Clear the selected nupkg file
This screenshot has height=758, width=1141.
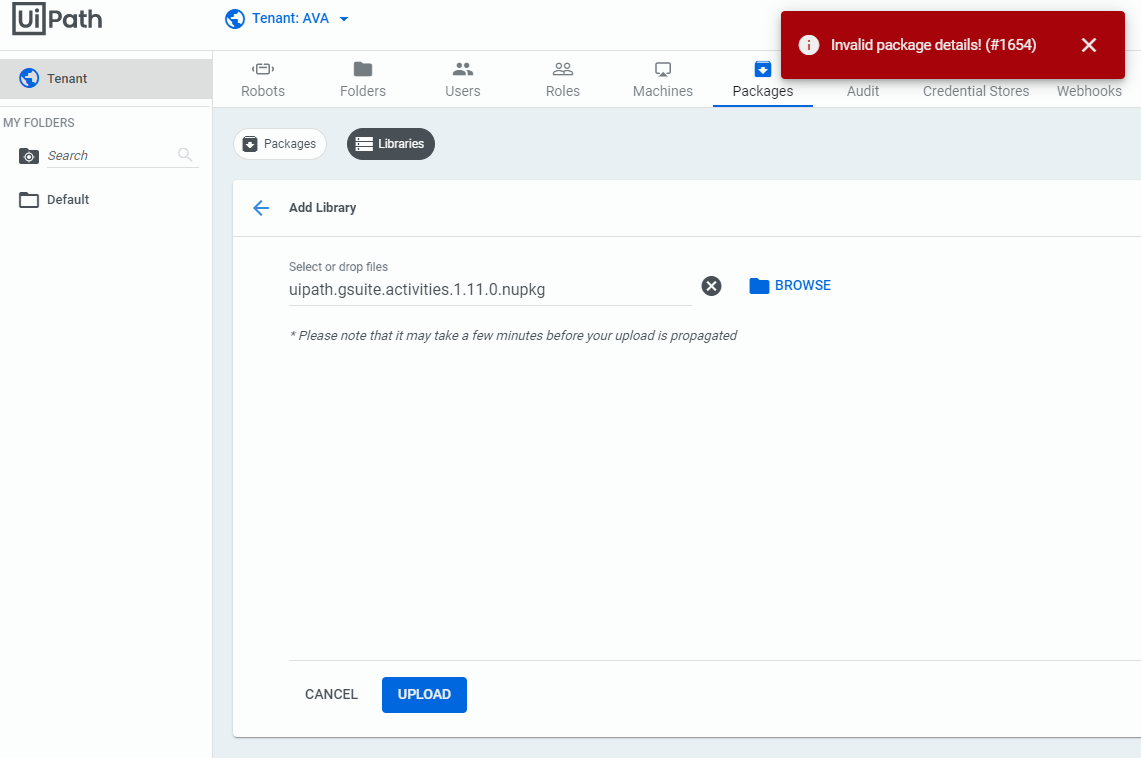pyautogui.click(x=711, y=286)
